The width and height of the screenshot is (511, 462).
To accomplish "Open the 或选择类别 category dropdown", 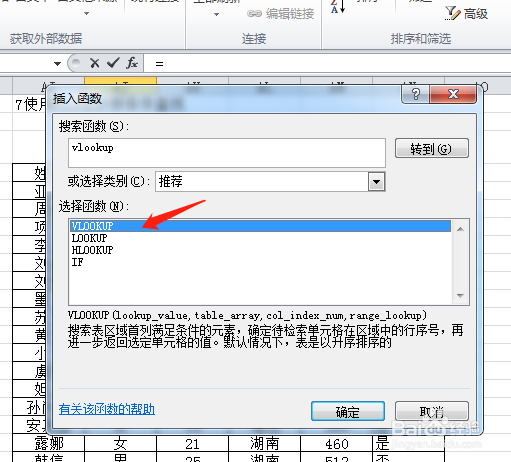I will (x=376, y=182).
